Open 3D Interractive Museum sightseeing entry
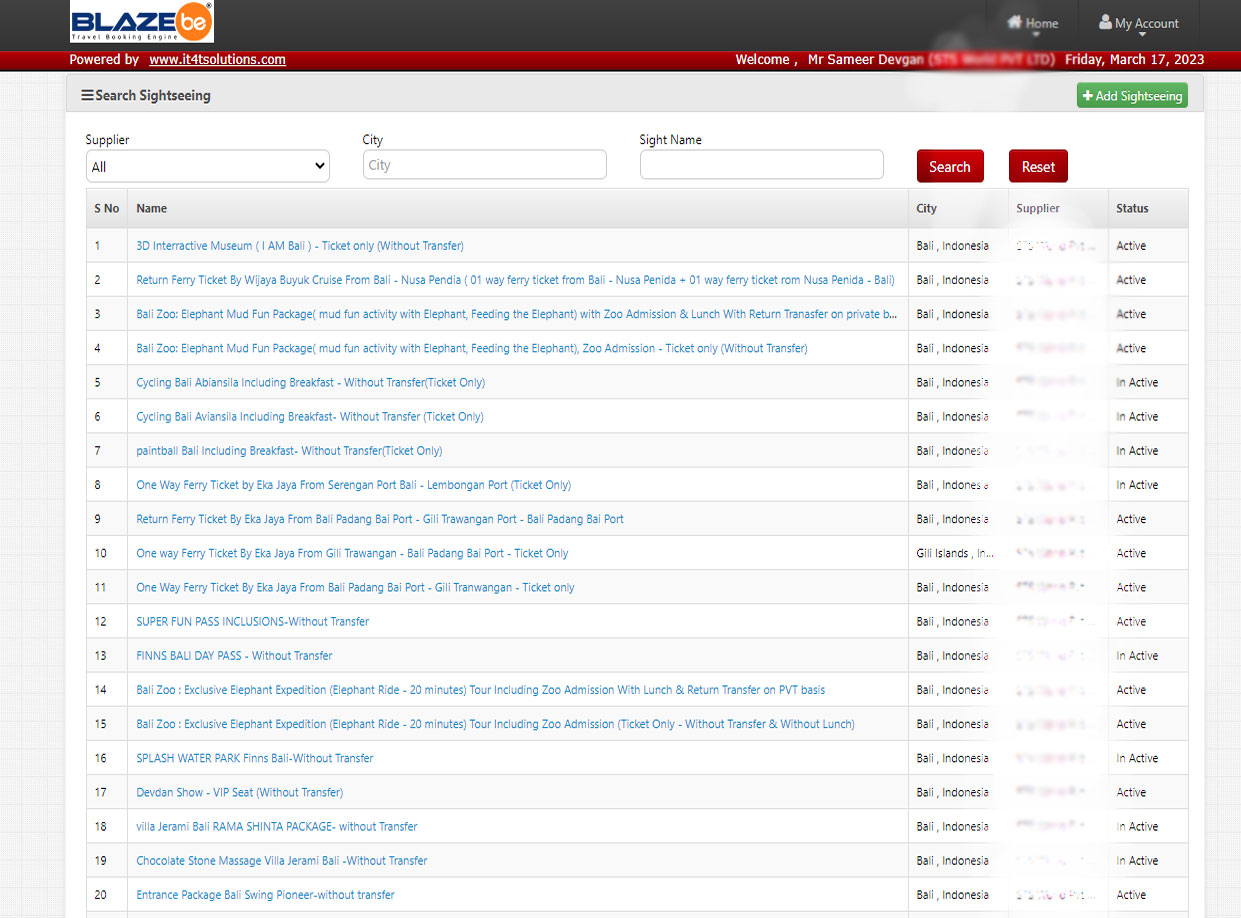Screen dimensions: 1241x918 (299, 246)
